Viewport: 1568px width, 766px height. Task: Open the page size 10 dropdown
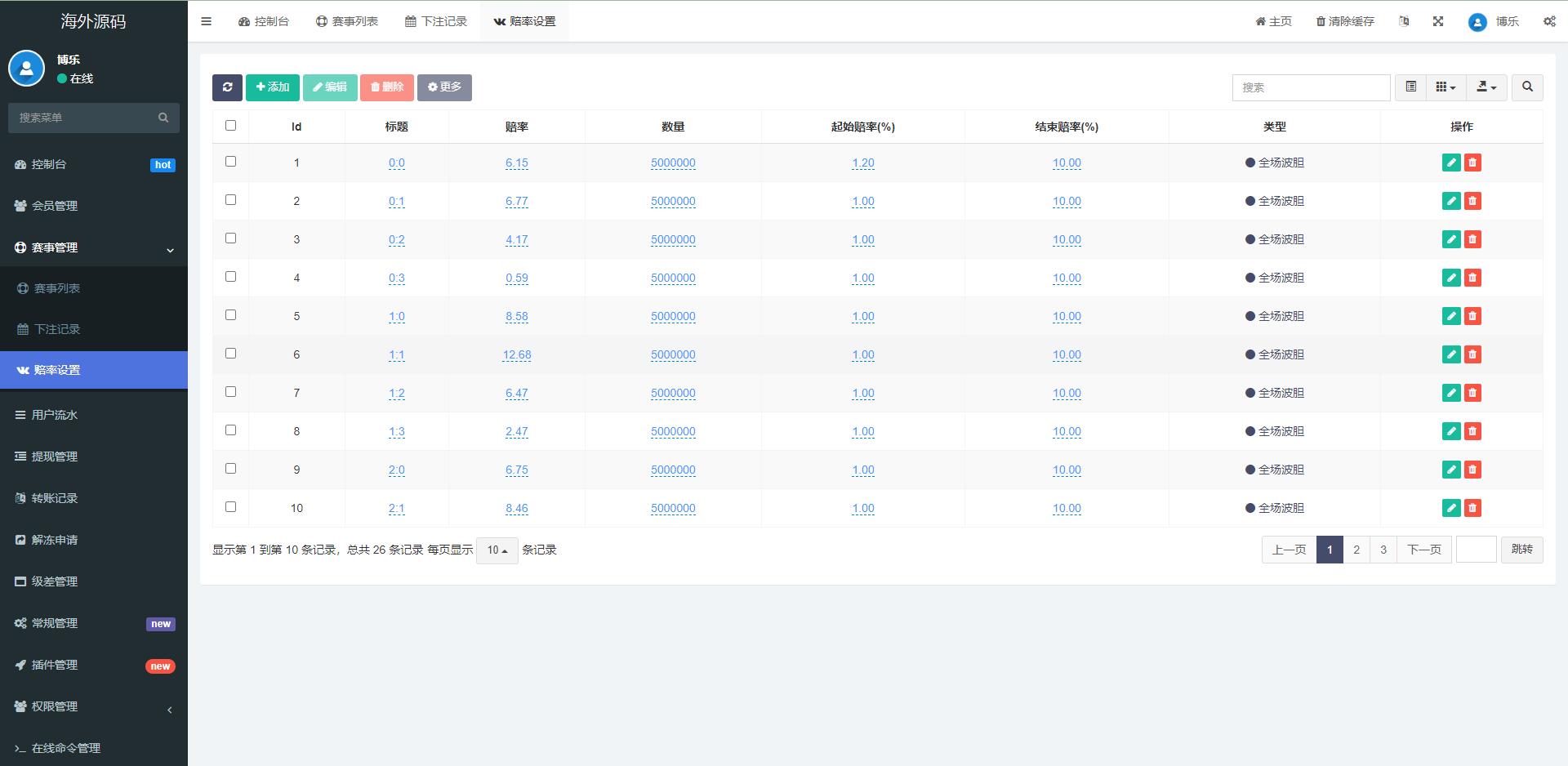pos(497,550)
